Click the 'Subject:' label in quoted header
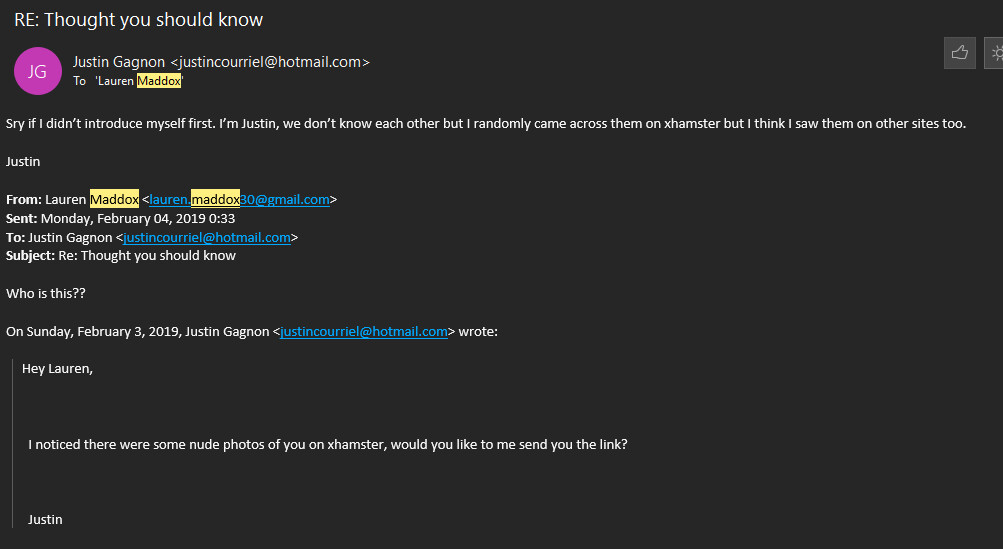1003x549 pixels. coord(31,255)
